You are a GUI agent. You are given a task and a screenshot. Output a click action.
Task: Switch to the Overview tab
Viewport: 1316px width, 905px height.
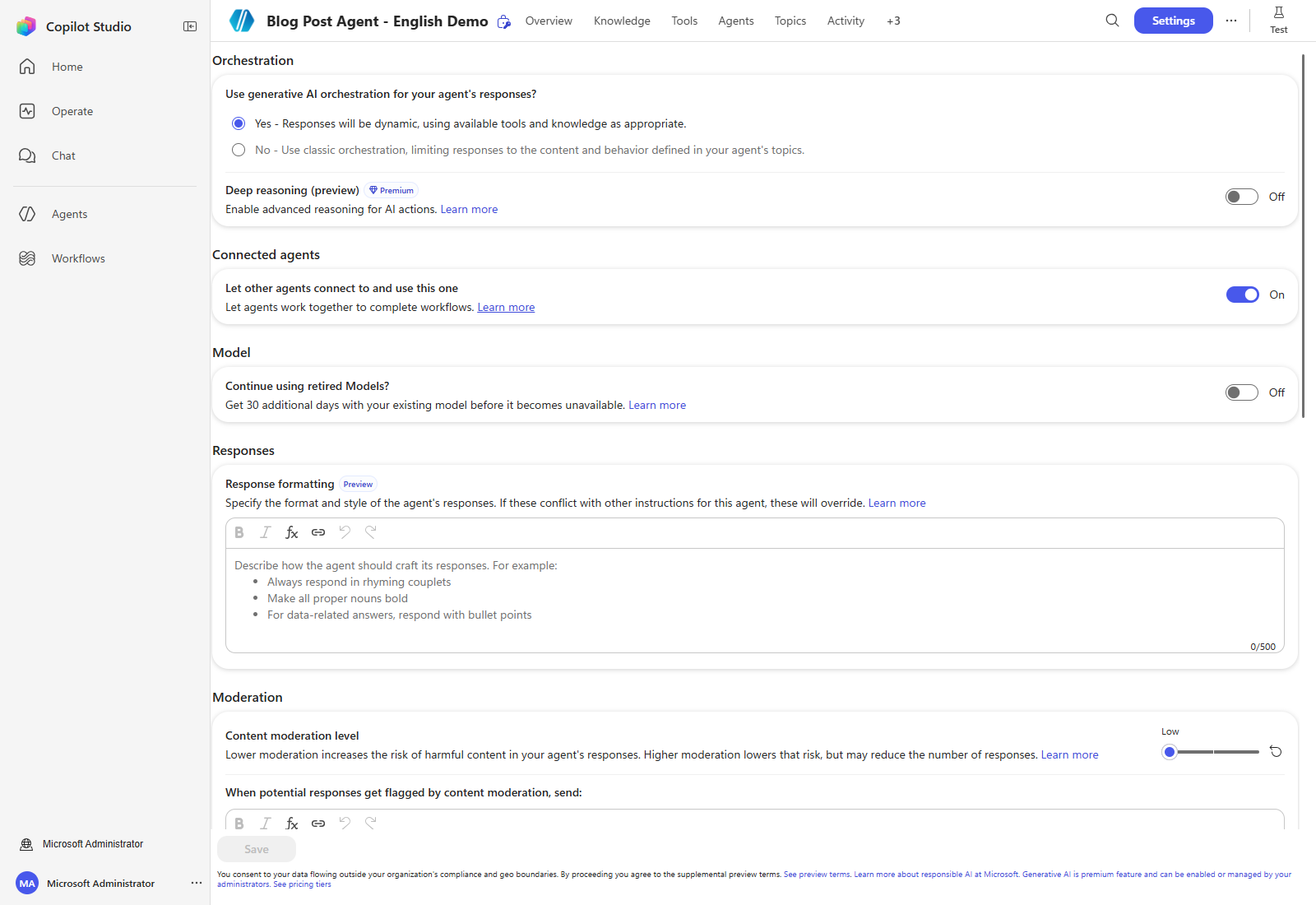pyautogui.click(x=549, y=21)
